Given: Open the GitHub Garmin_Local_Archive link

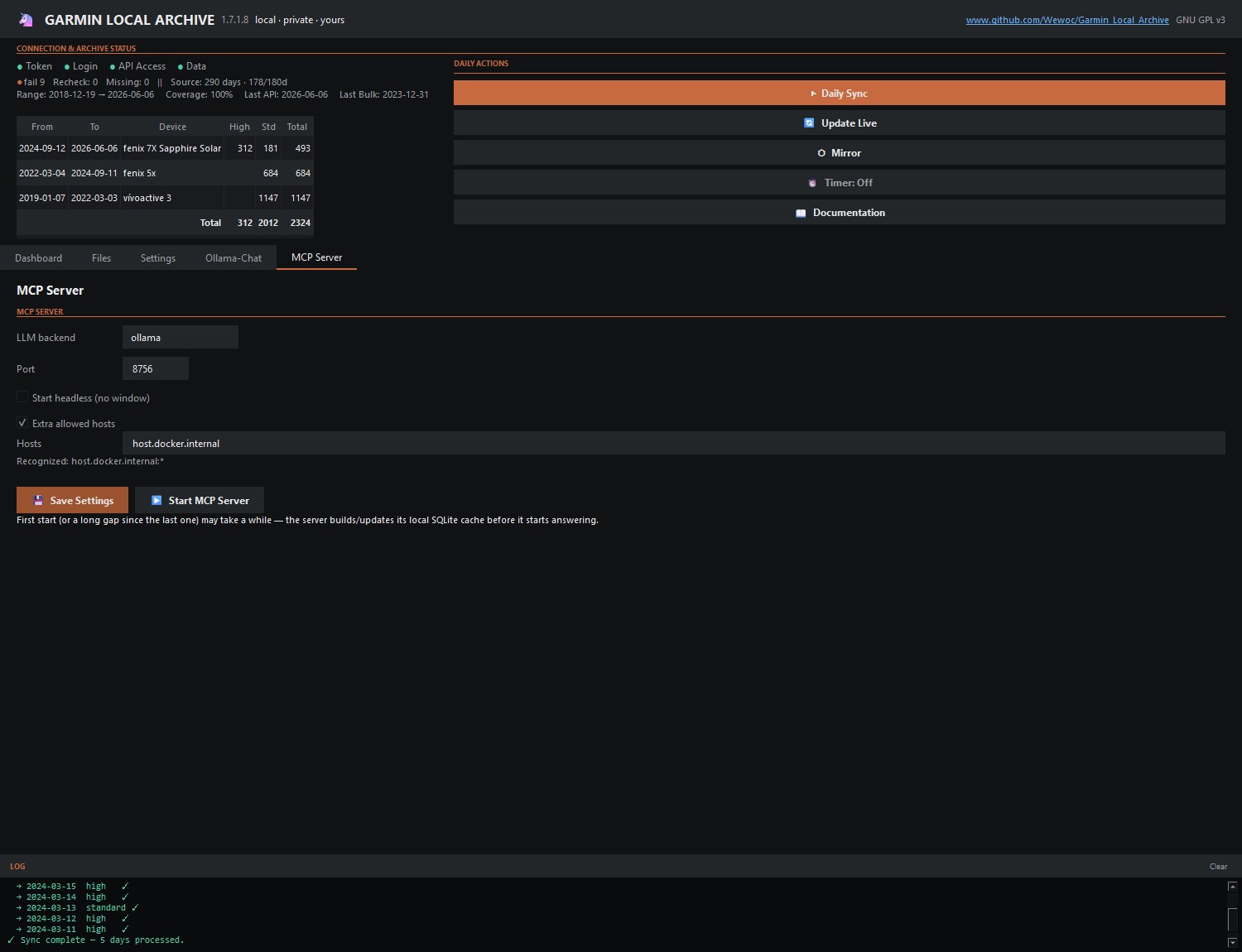Looking at the screenshot, I should tap(1067, 20).
